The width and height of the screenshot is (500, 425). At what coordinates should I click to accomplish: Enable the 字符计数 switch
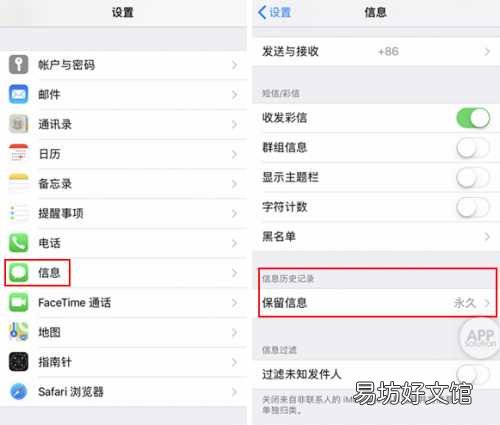473,207
